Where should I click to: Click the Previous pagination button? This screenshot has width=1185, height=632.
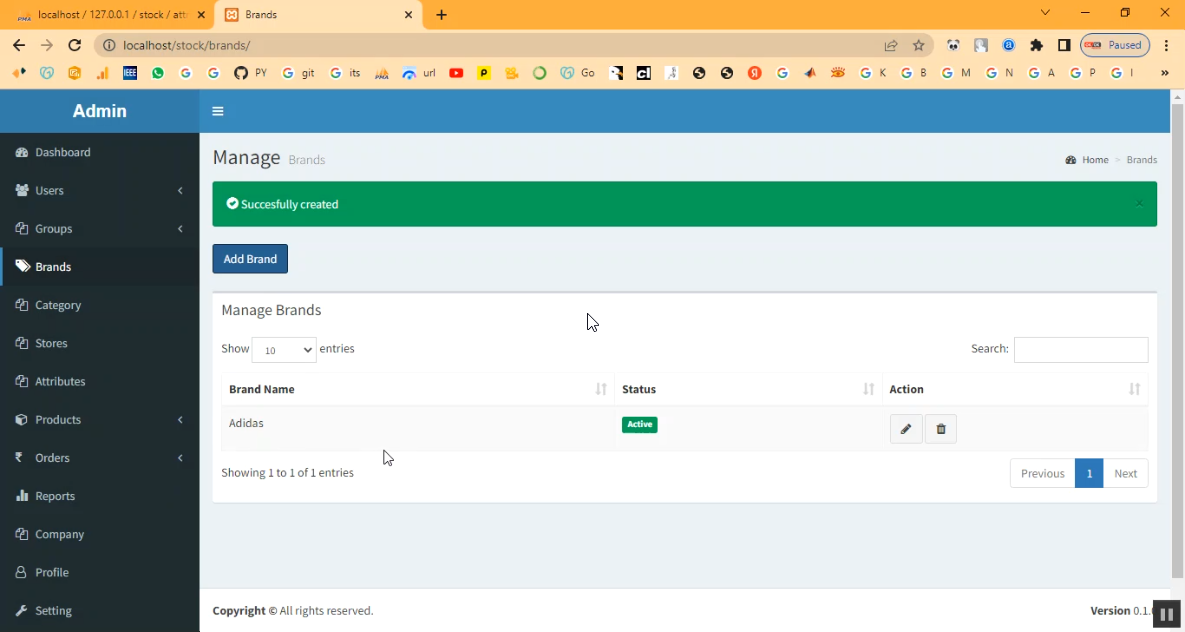click(1042, 473)
